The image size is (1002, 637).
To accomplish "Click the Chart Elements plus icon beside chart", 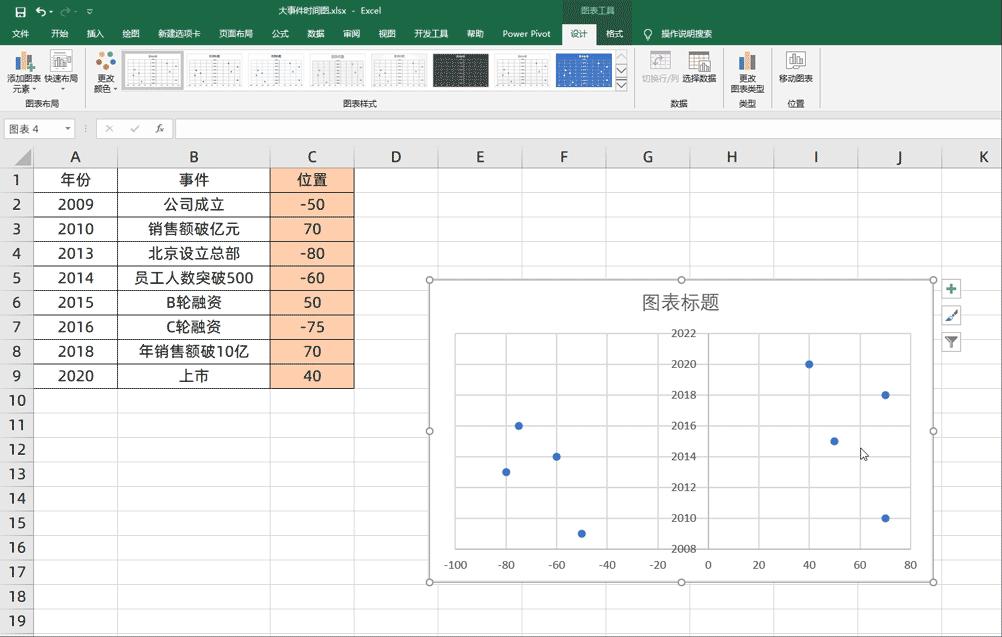I will pos(951,287).
